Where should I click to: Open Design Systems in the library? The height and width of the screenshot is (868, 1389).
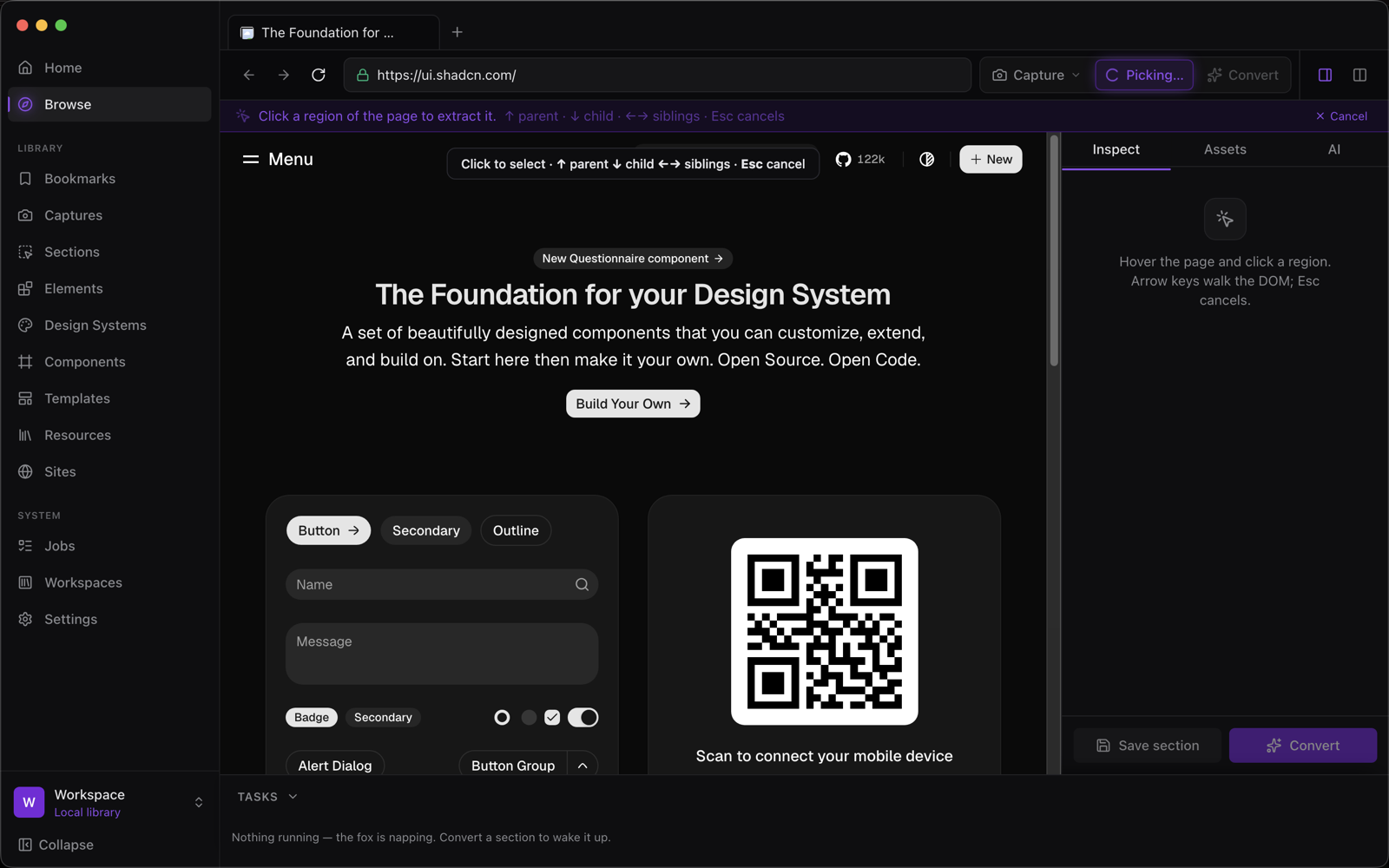click(109, 325)
